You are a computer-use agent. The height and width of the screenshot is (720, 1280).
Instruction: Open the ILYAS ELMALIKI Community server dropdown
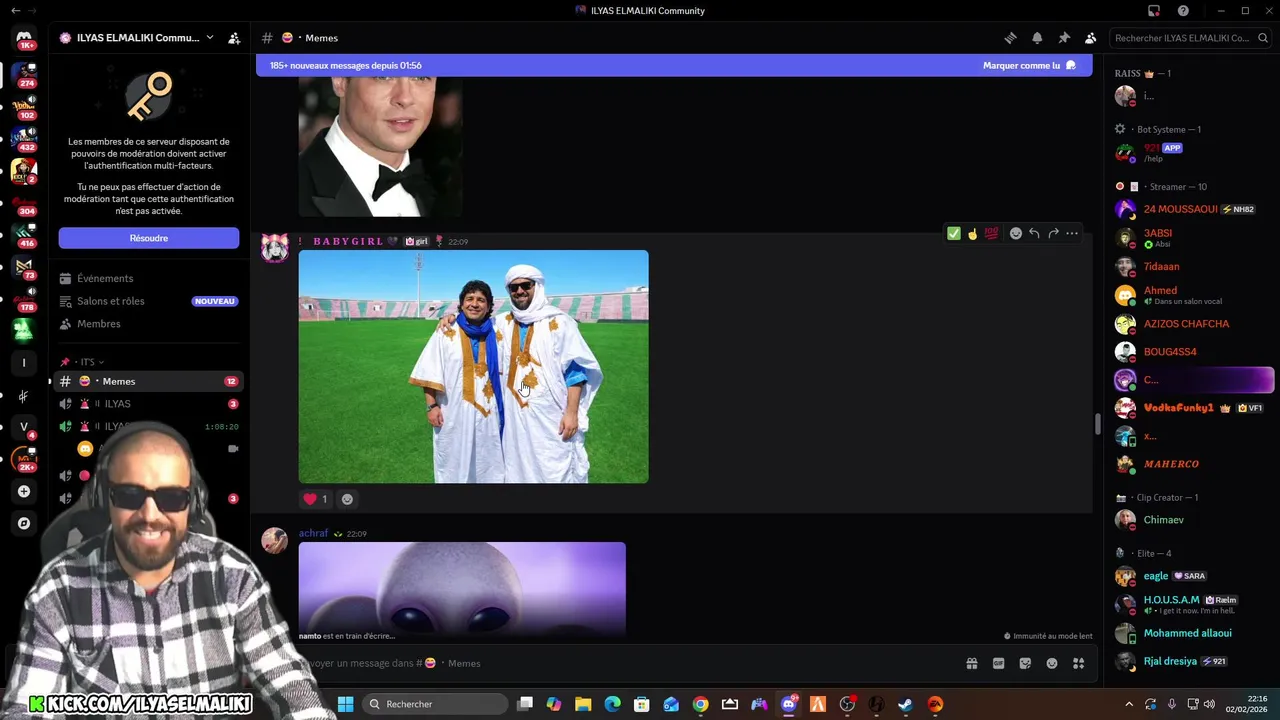(x=137, y=38)
